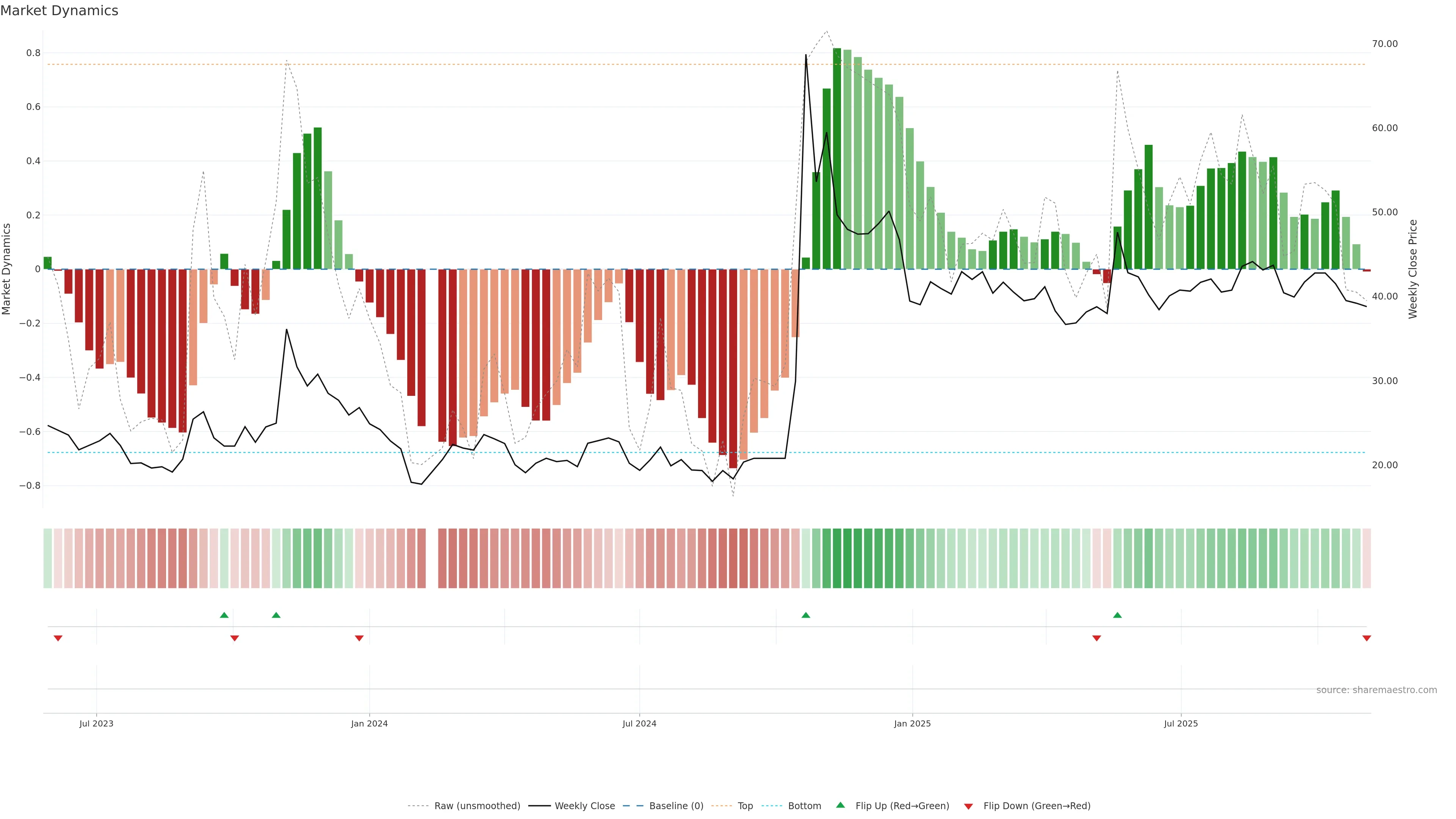The width and height of the screenshot is (1456, 819).
Task: Click the Jan 2025 x-axis label
Action: coord(912,723)
